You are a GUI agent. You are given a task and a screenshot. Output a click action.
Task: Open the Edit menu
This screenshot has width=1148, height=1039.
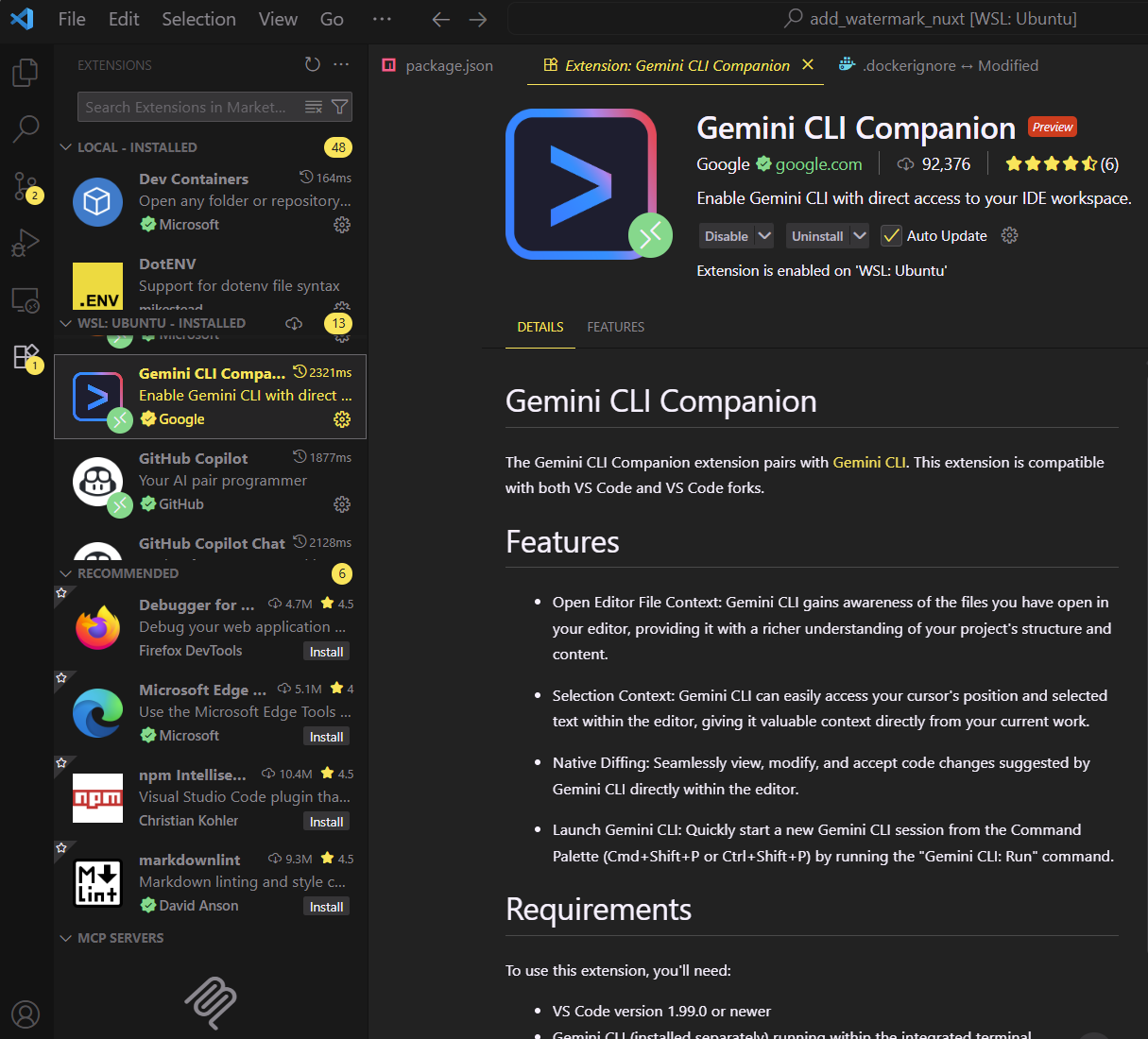(124, 19)
